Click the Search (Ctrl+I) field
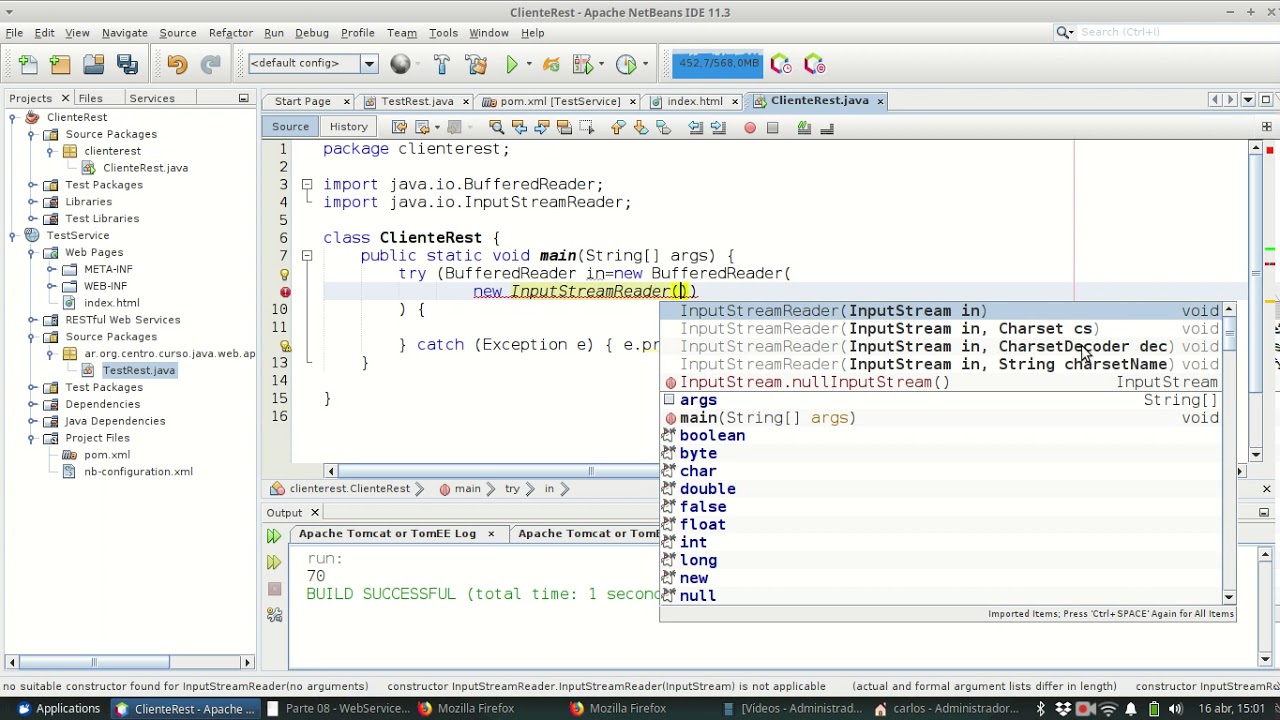The height and width of the screenshot is (720, 1280). tap(1170, 32)
